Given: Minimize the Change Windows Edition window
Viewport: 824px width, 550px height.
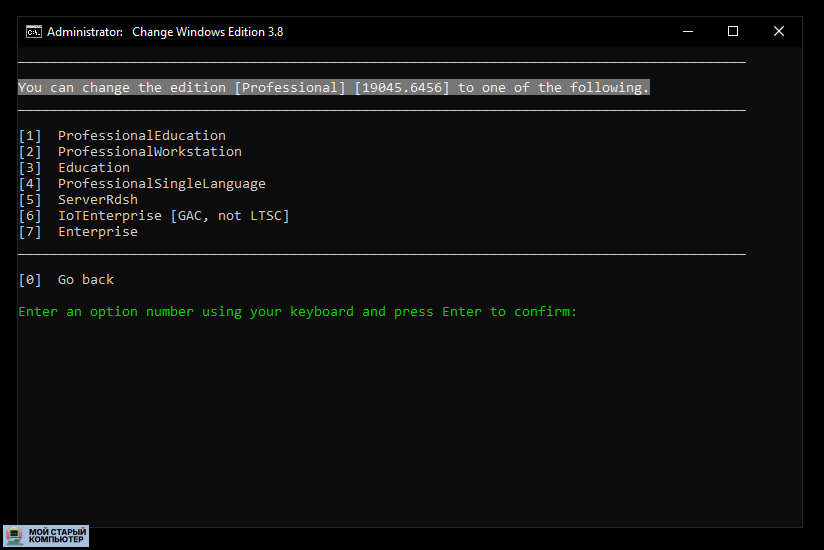Looking at the screenshot, I should (x=687, y=31).
